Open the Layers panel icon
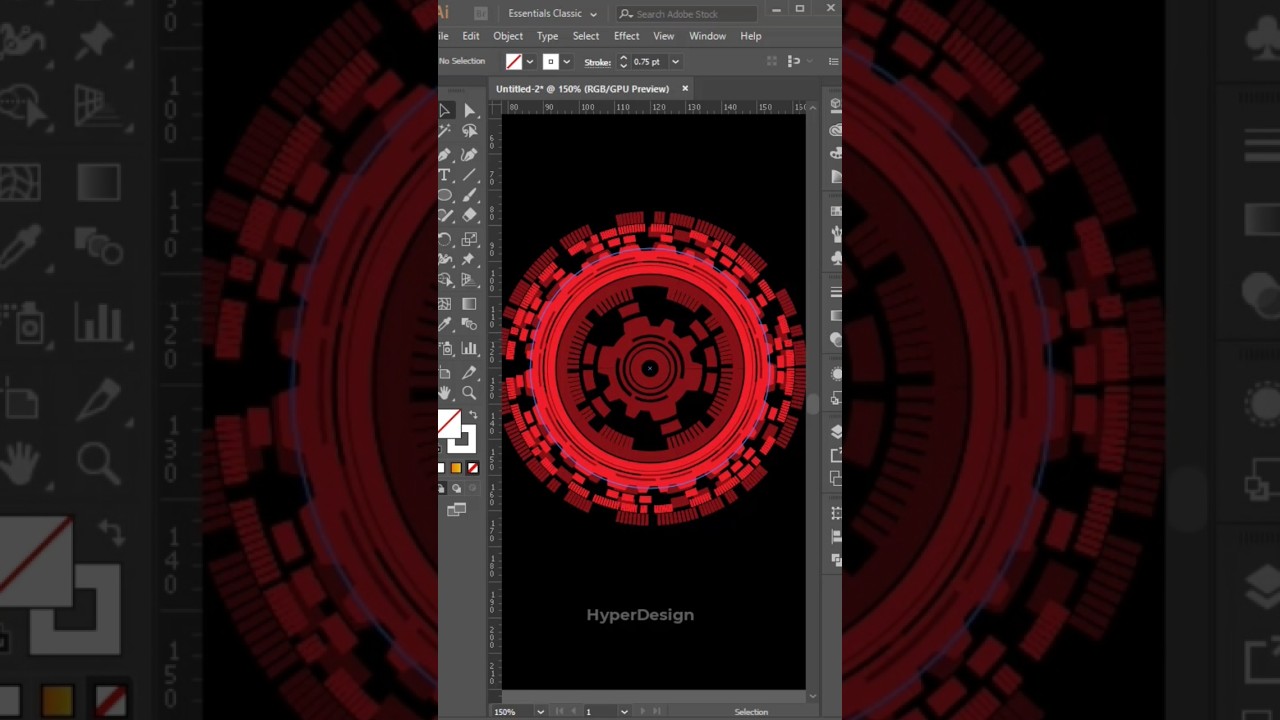 click(x=836, y=431)
